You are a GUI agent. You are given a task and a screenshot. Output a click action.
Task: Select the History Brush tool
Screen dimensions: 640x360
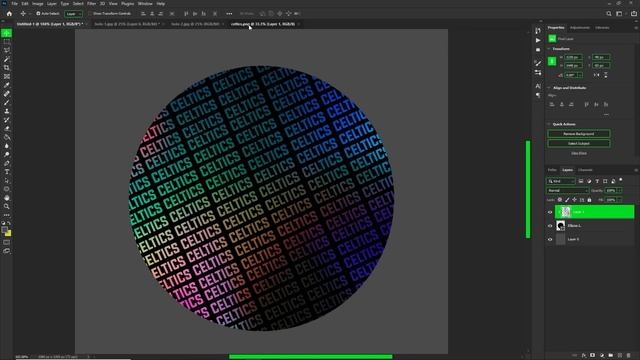(x=7, y=120)
